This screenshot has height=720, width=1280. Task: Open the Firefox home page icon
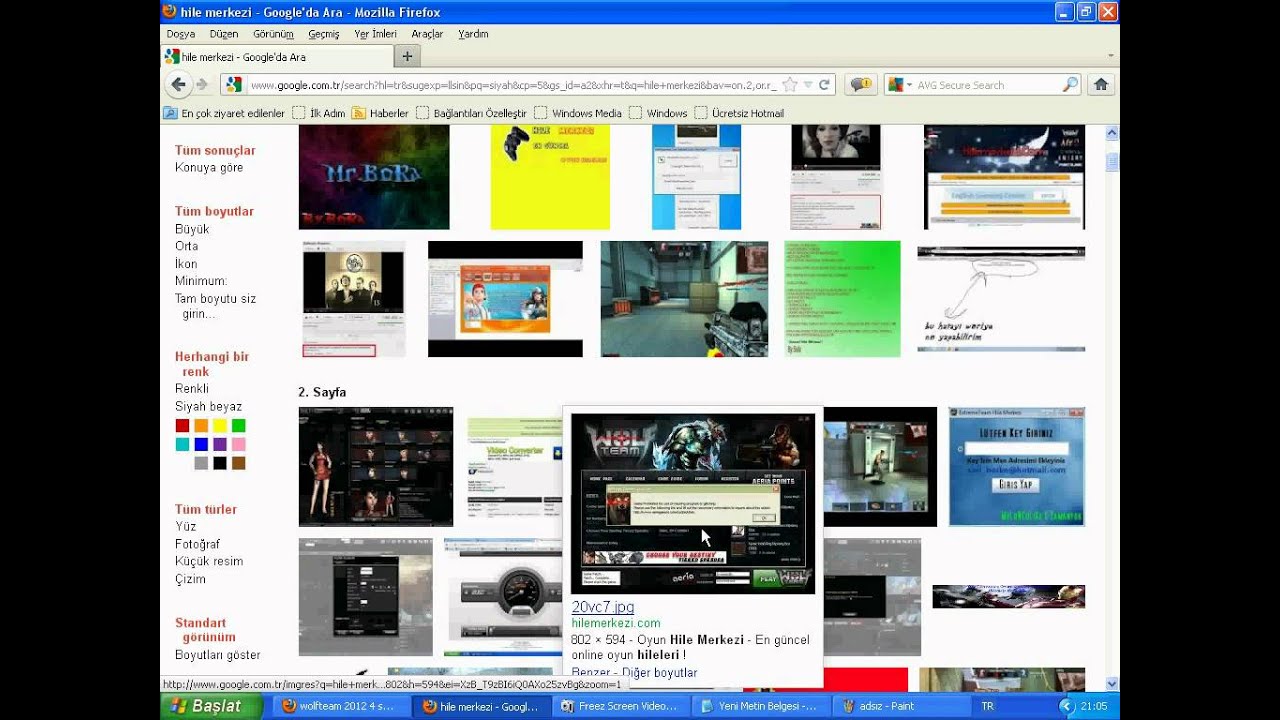tap(1101, 85)
